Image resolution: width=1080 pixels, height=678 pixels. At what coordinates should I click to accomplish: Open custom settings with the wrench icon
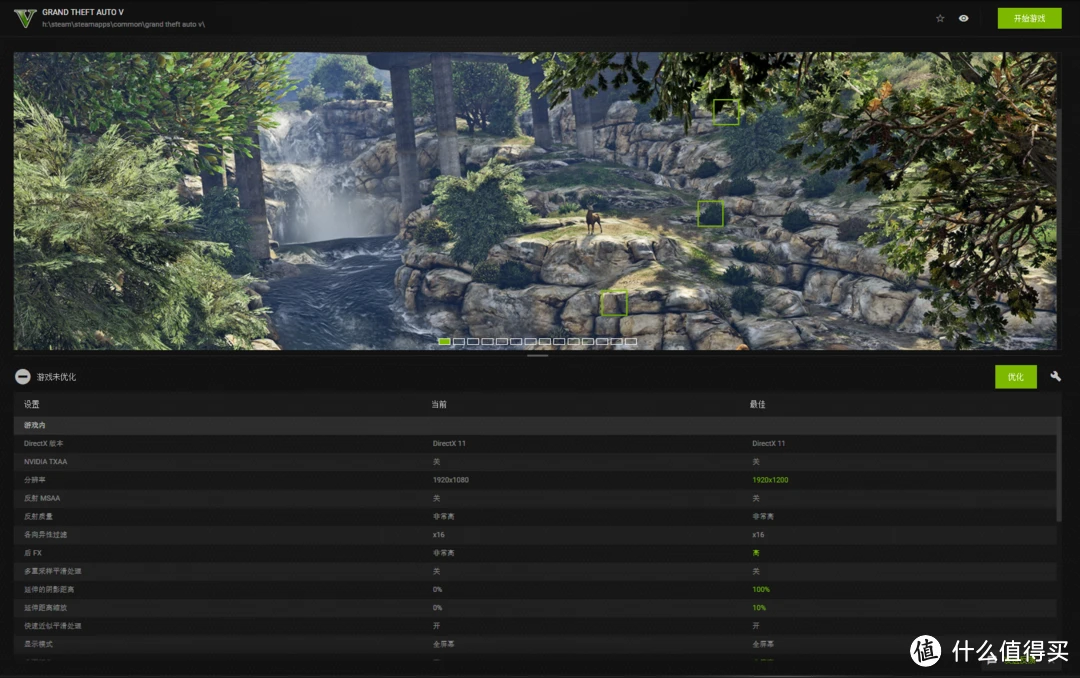1055,376
